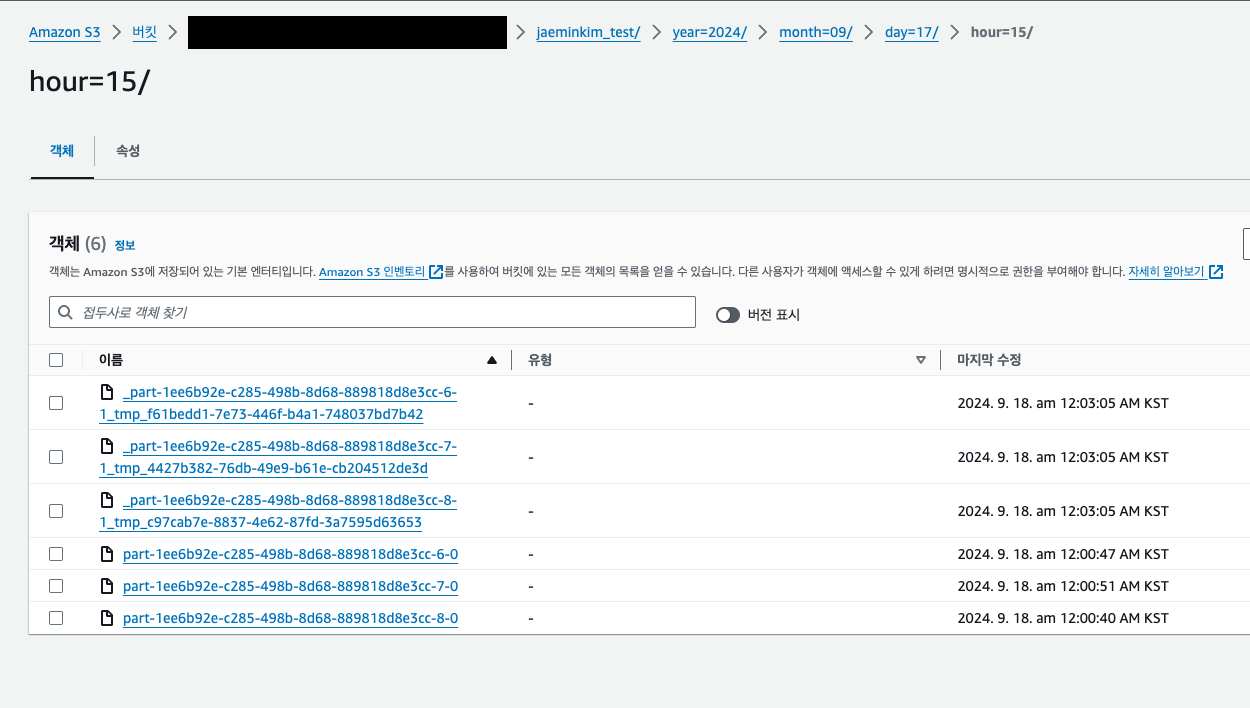Image resolution: width=1250 pixels, height=708 pixels.
Task: Open the part-1ee6b92e...-6-0 object
Action: pyautogui.click(x=290, y=554)
